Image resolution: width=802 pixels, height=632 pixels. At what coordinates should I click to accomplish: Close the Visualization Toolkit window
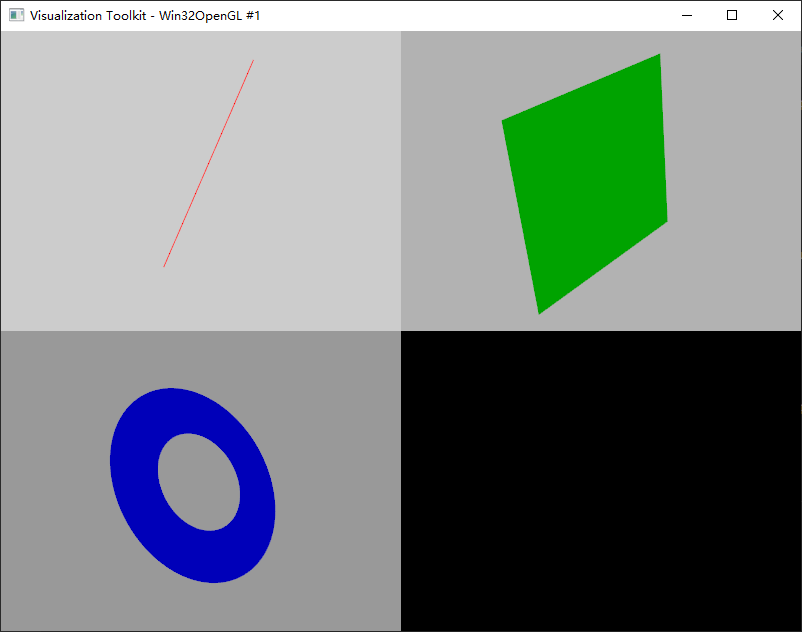[x=777, y=15]
